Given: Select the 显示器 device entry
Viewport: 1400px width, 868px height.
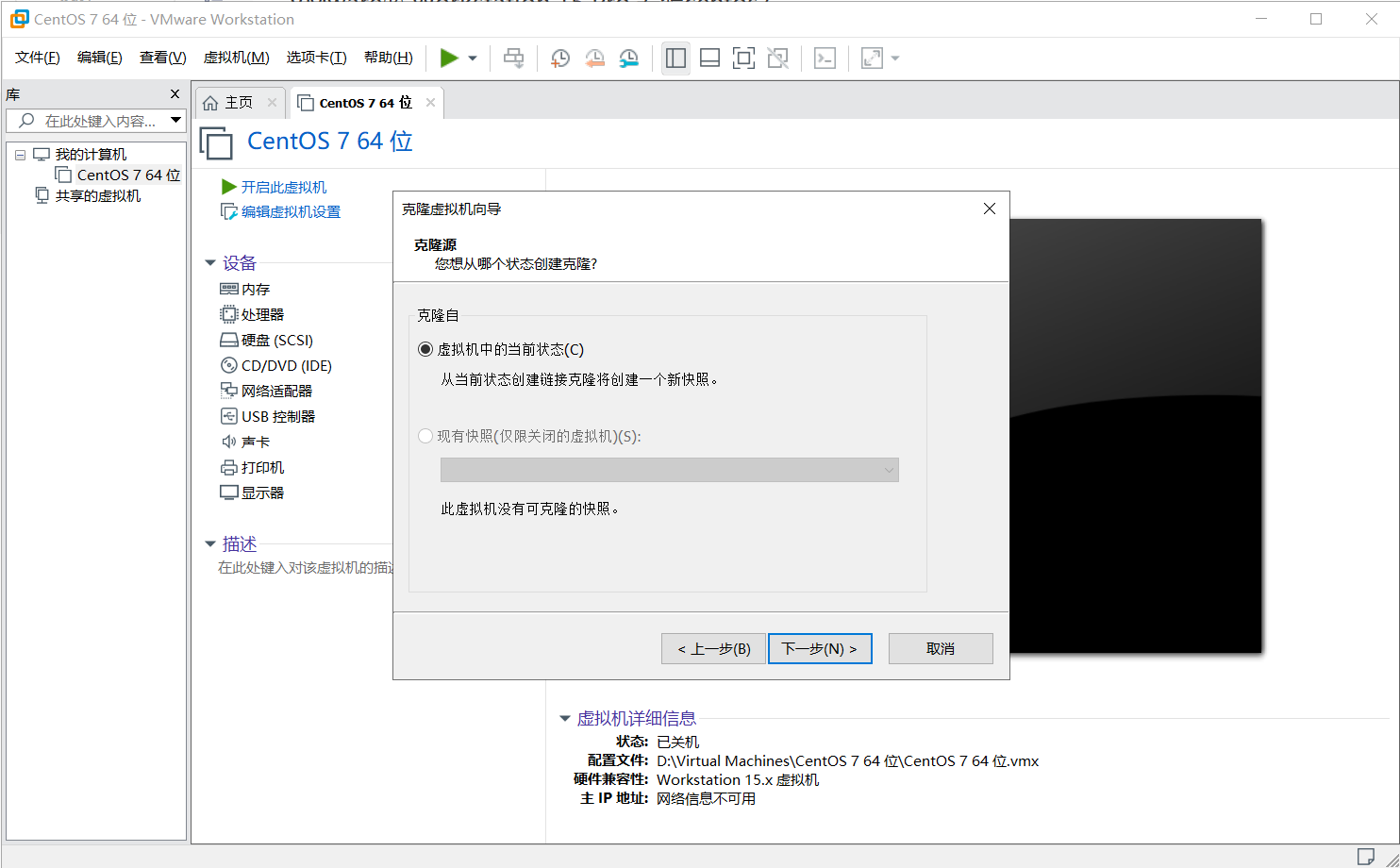Looking at the screenshot, I should [x=262, y=493].
